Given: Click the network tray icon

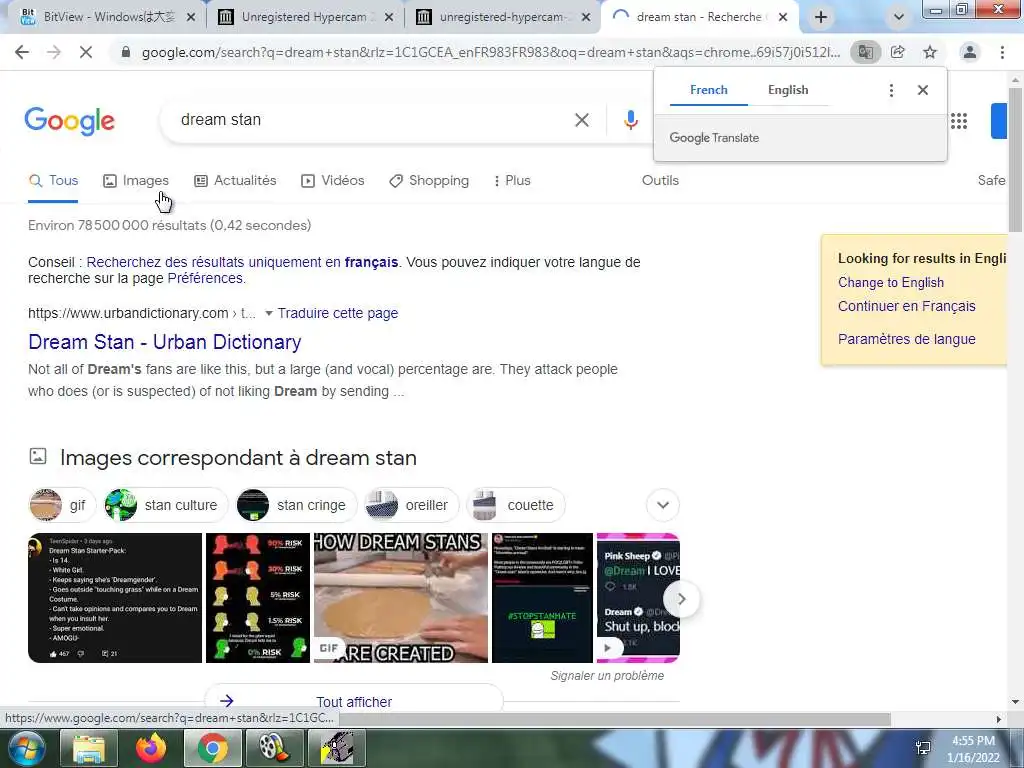Looking at the screenshot, I should 923,748.
